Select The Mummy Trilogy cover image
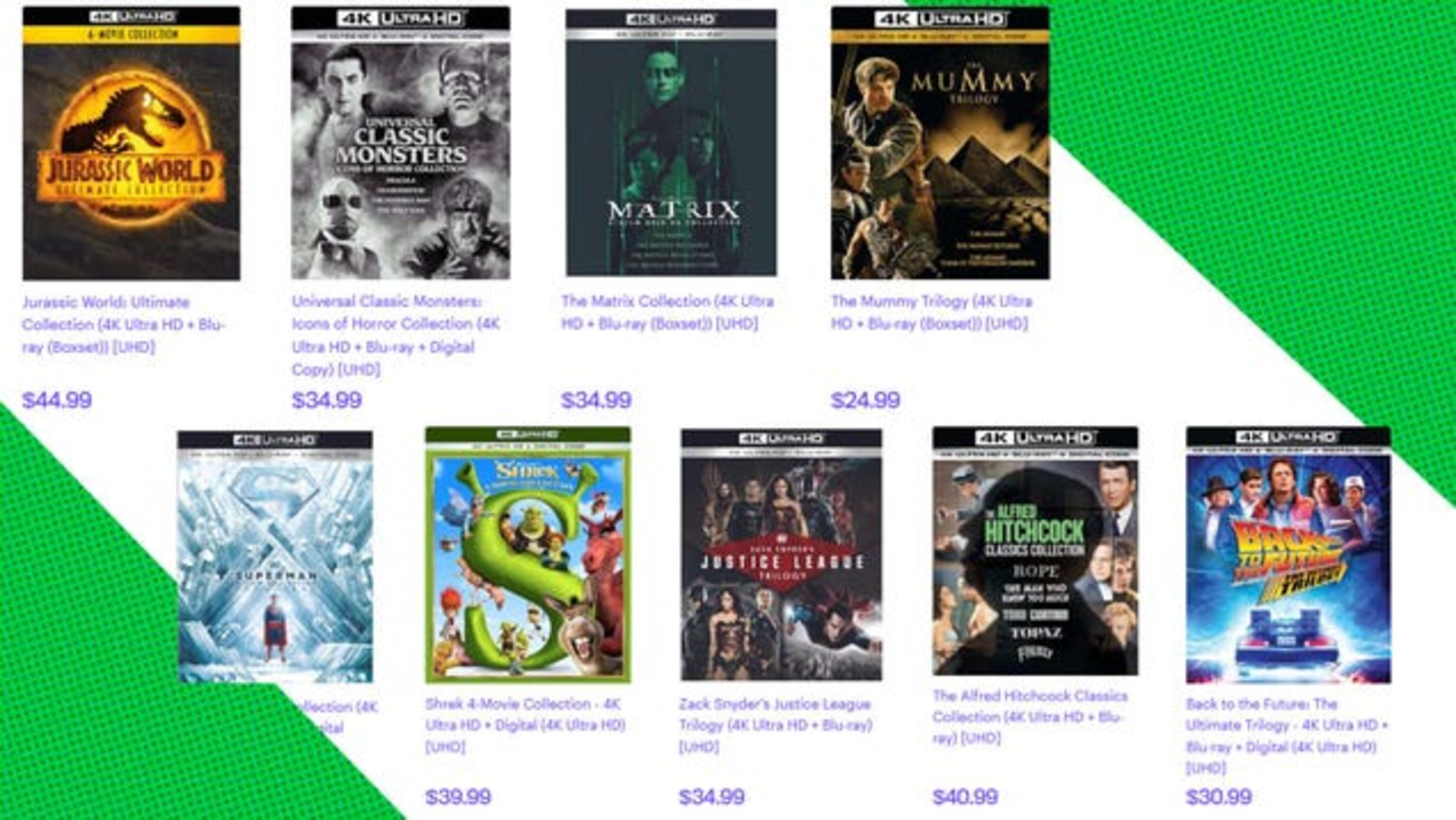The width and height of the screenshot is (1456, 820). [x=940, y=143]
